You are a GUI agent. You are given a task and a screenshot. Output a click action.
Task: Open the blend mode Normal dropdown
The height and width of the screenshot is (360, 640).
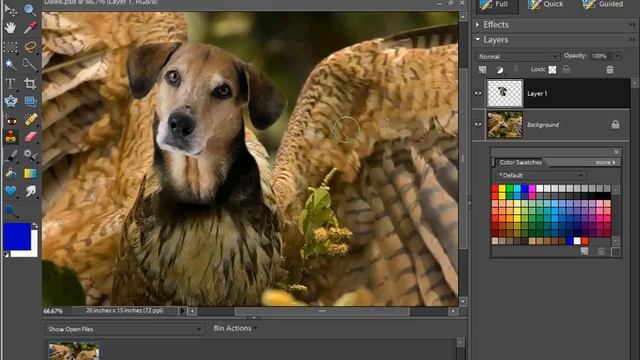[517, 56]
